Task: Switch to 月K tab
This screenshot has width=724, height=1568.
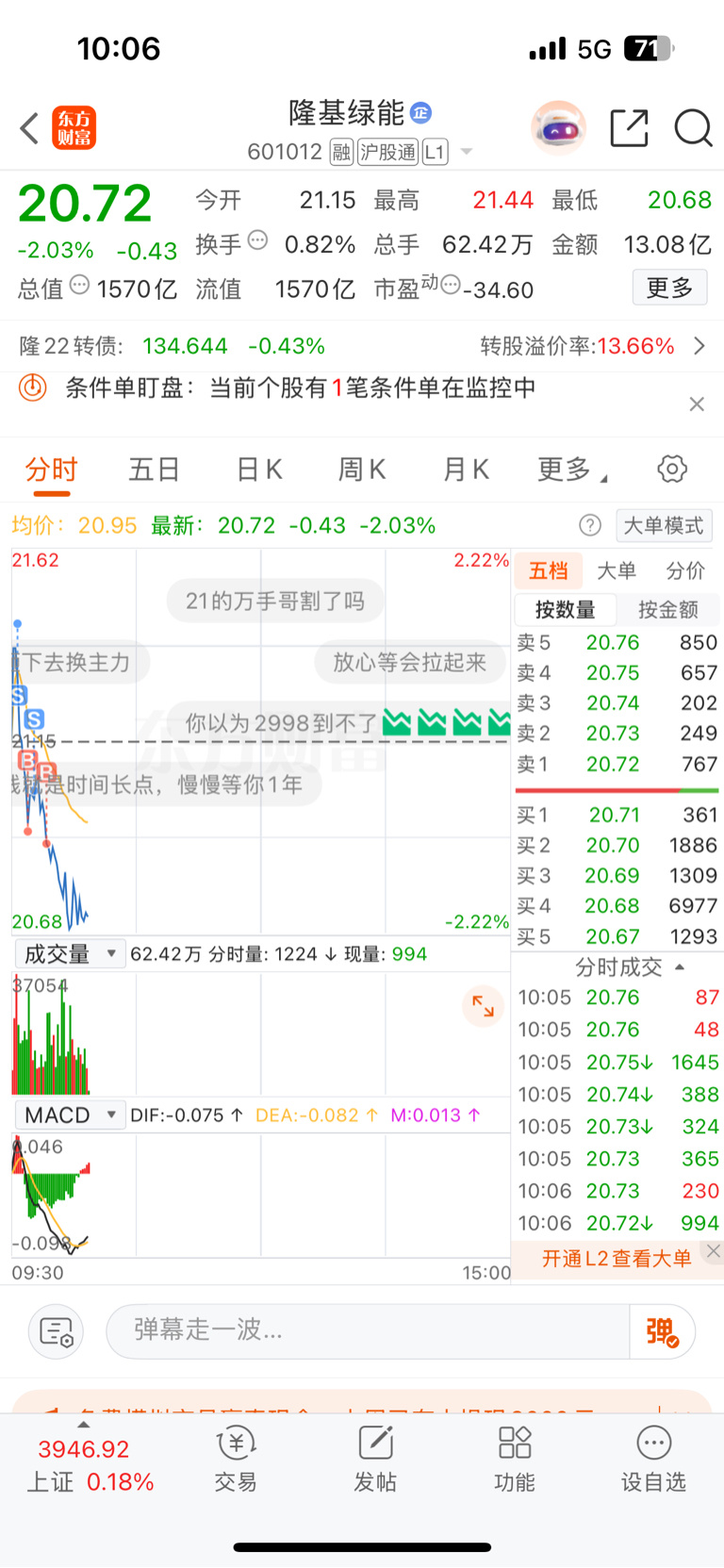Action: point(466,470)
